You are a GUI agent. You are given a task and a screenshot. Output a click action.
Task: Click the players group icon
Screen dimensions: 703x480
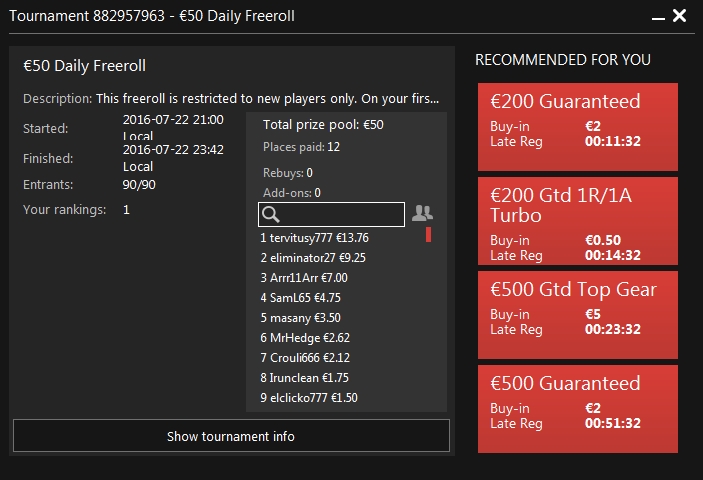422,213
